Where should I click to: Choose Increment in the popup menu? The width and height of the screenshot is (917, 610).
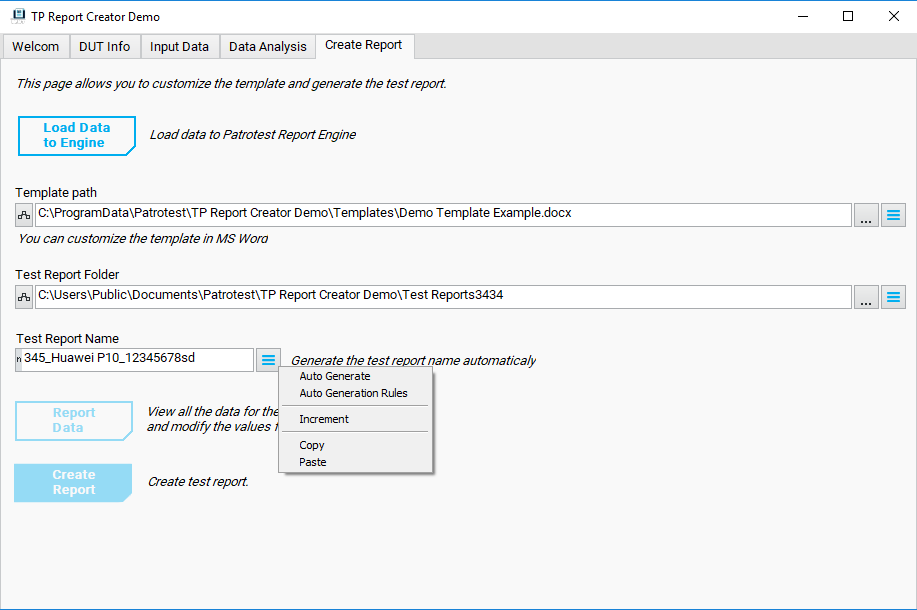[324, 420]
